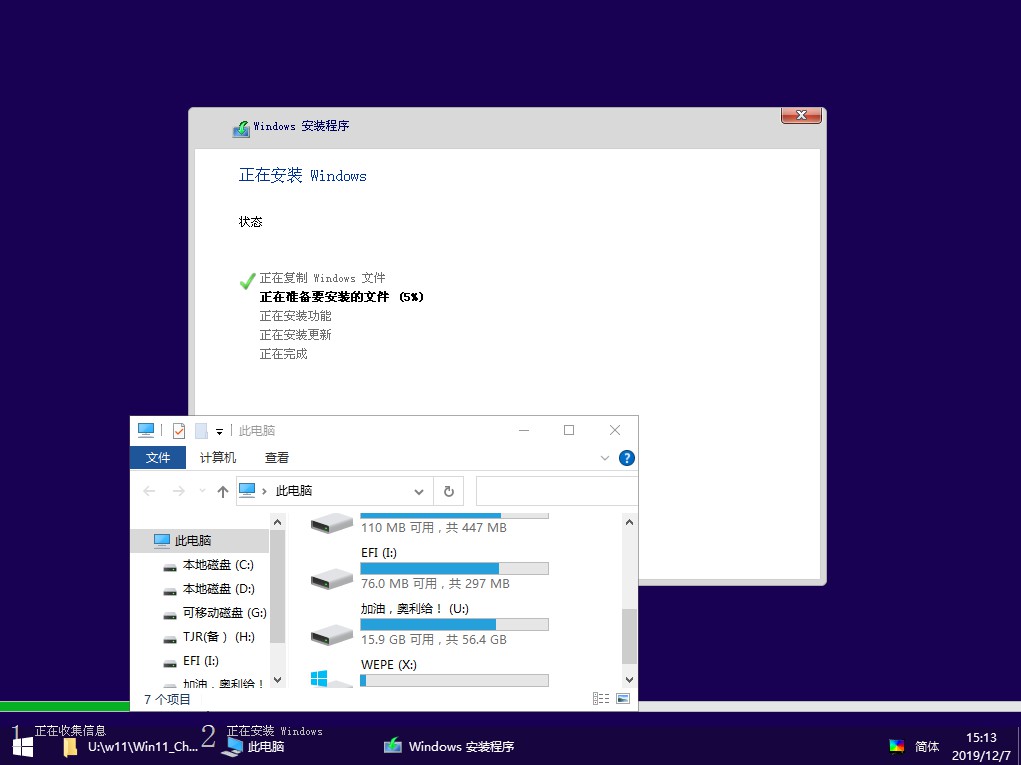The height and width of the screenshot is (765, 1021).
Task: Click the U: drive usage bar
Action: 455,624
